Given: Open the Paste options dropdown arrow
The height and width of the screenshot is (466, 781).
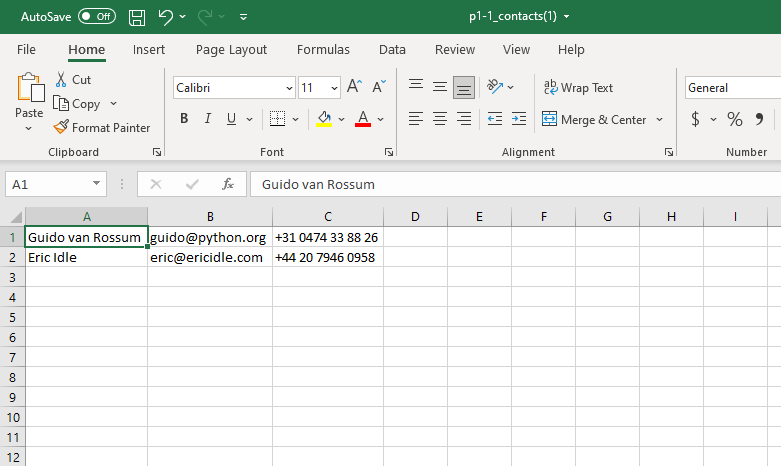Looking at the screenshot, I should pyautogui.click(x=28, y=128).
